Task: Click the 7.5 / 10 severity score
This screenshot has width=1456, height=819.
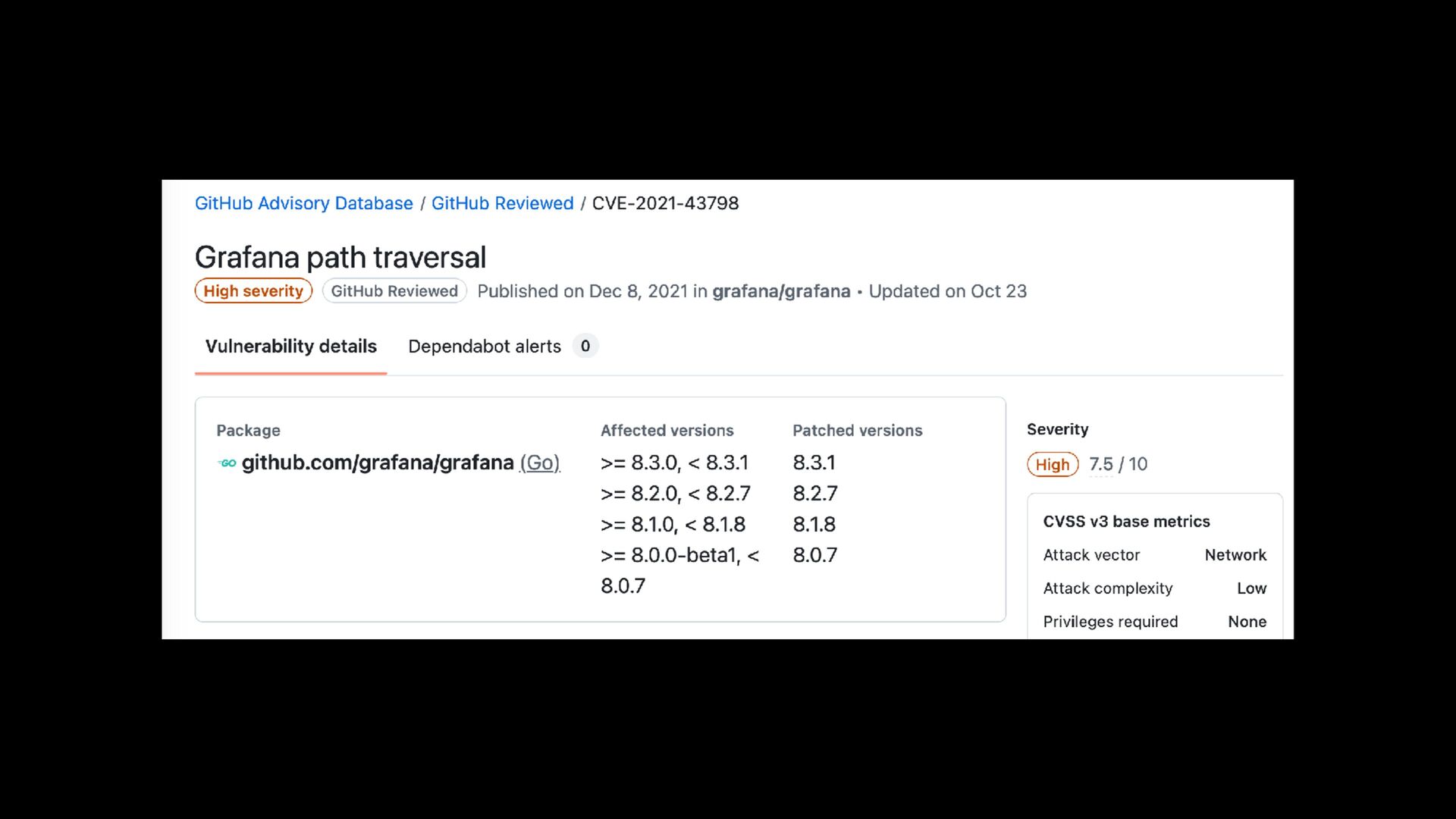Action: click(x=1118, y=464)
